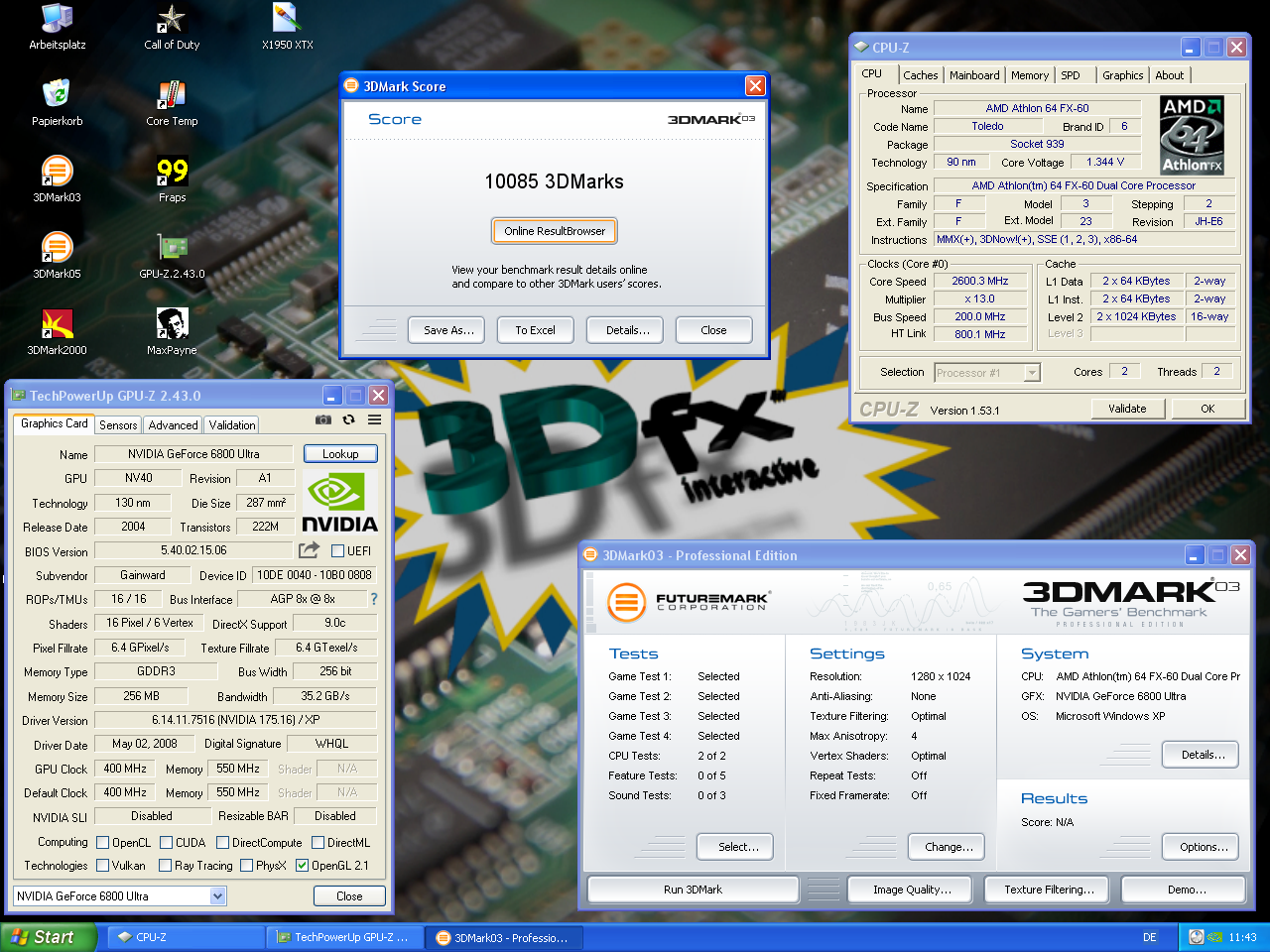The height and width of the screenshot is (952, 1270).
Task: Click the Demo button in 3DMark03
Action: coord(1186,890)
